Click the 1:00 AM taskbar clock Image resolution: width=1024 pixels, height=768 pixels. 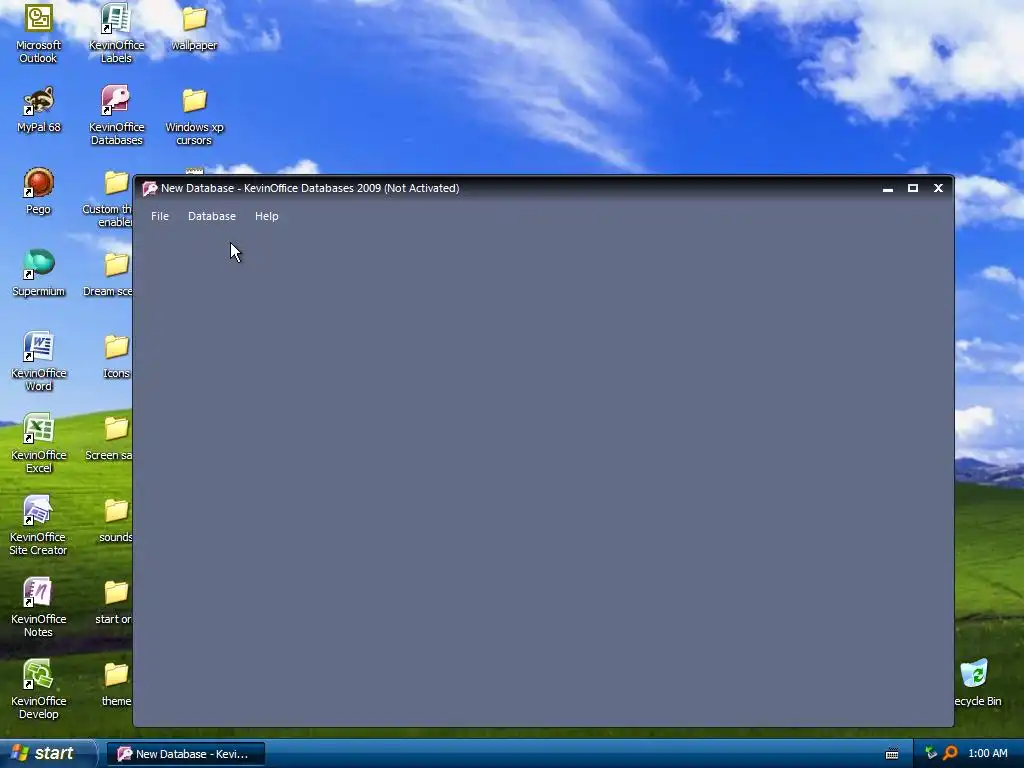[987, 754]
